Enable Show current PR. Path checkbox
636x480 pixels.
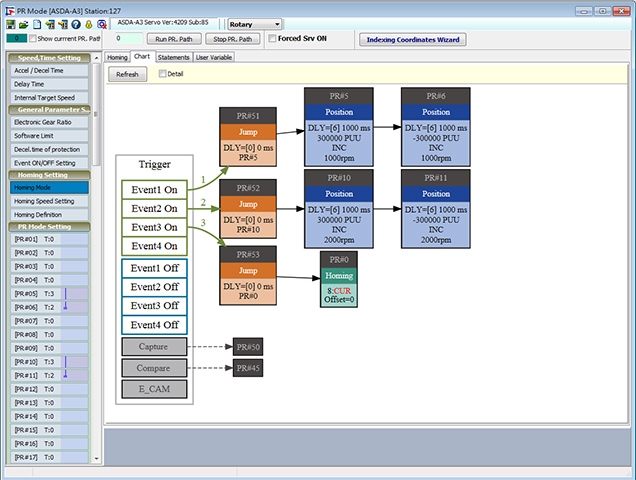click(x=33, y=39)
